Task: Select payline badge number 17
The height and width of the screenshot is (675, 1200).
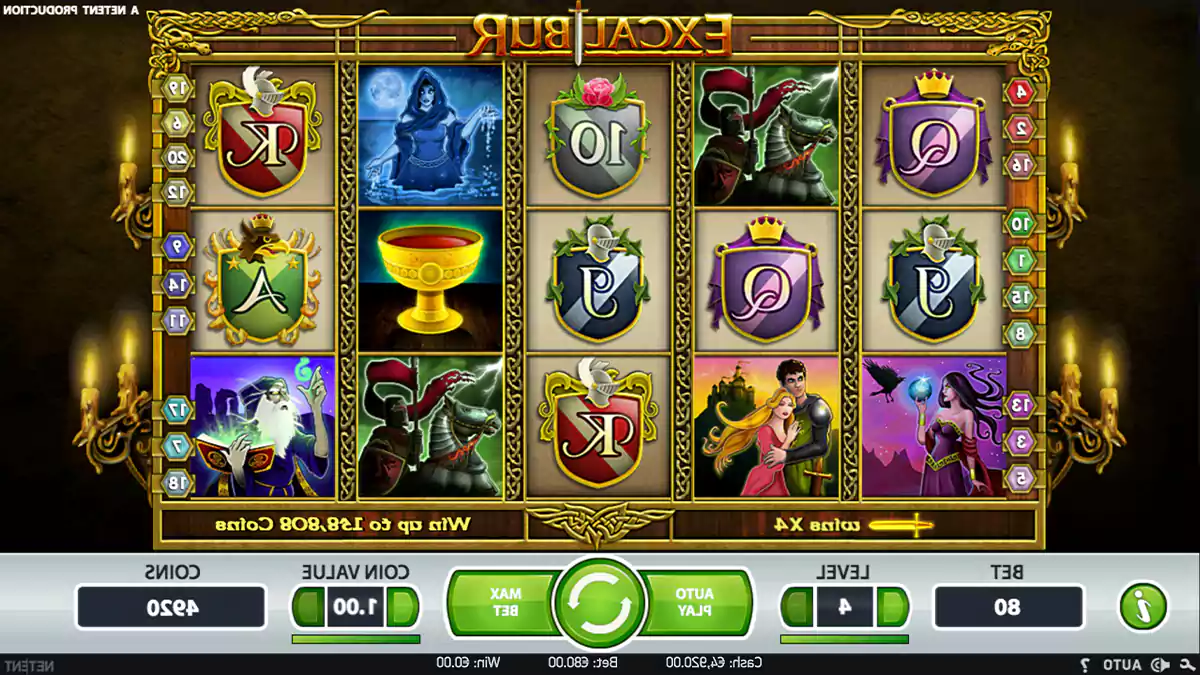Action: [x=176, y=408]
